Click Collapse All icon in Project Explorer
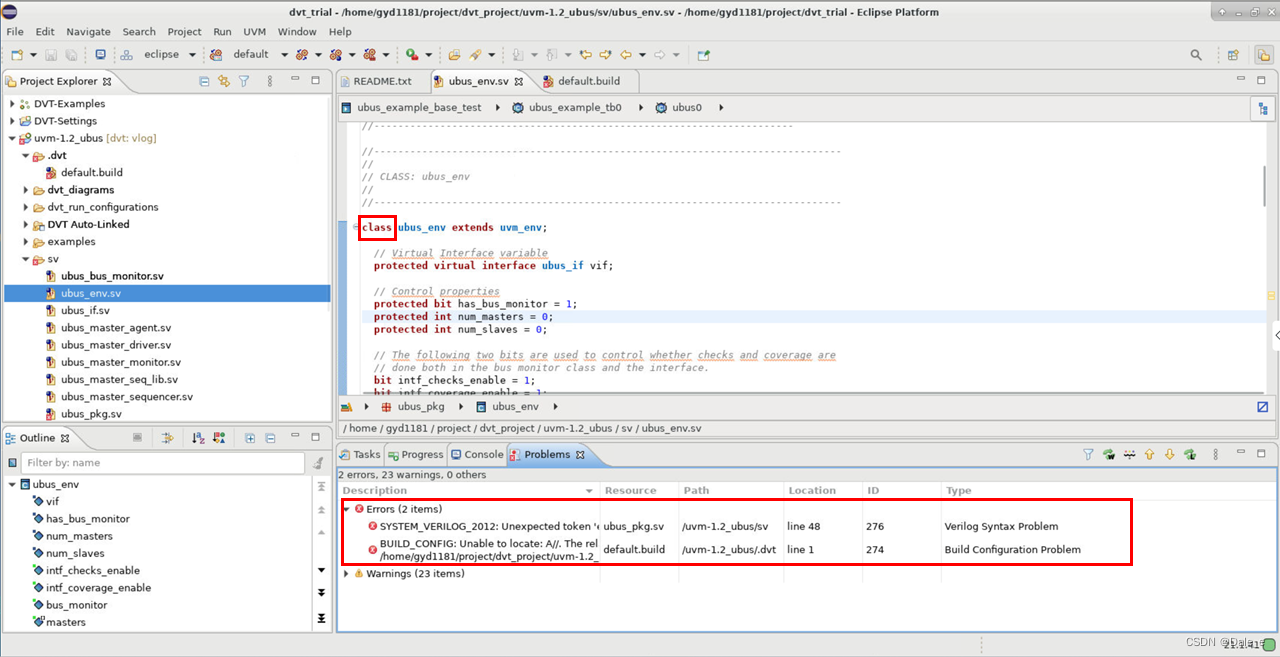The width and height of the screenshot is (1280, 657). [x=204, y=81]
